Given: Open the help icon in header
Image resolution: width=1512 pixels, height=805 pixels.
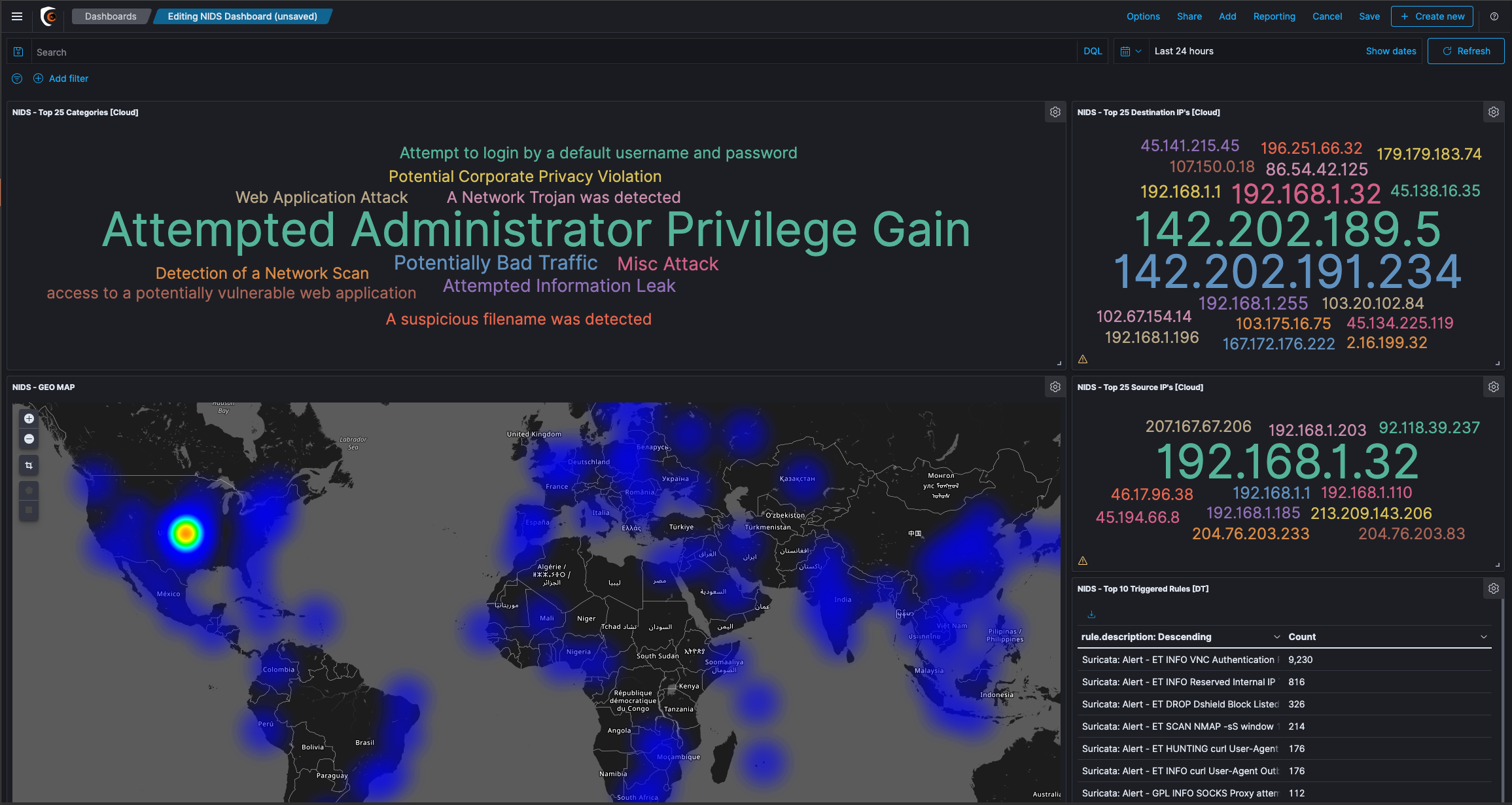Looking at the screenshot, I should (1494, 16).
